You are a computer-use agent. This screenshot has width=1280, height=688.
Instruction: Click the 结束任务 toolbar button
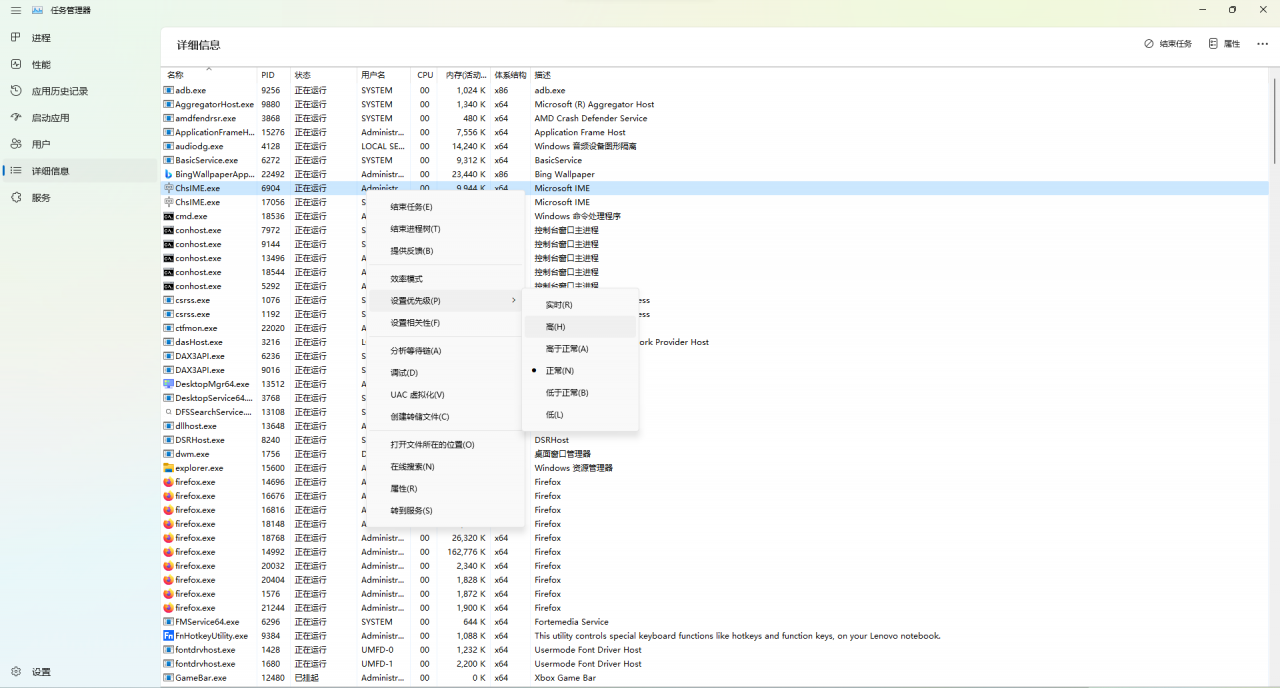tap(1168, 44)
